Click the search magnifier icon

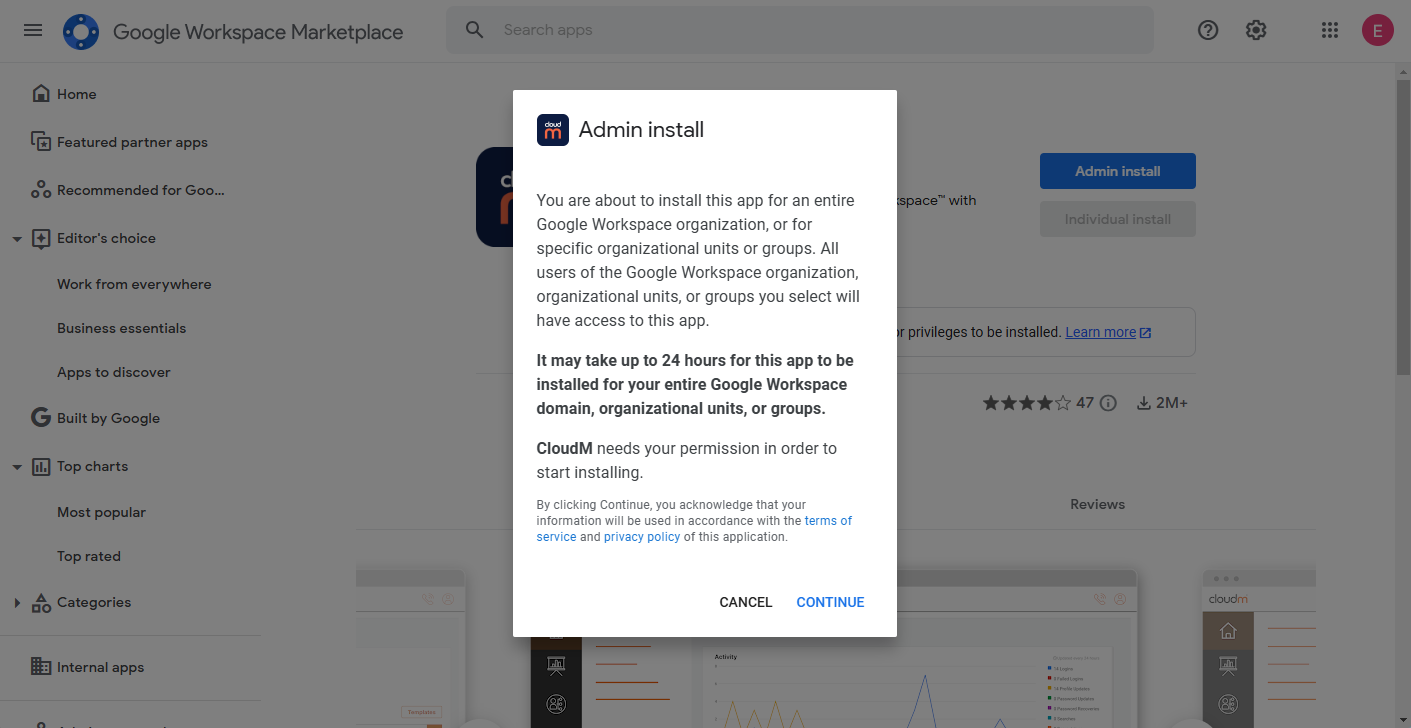(475, 30)
